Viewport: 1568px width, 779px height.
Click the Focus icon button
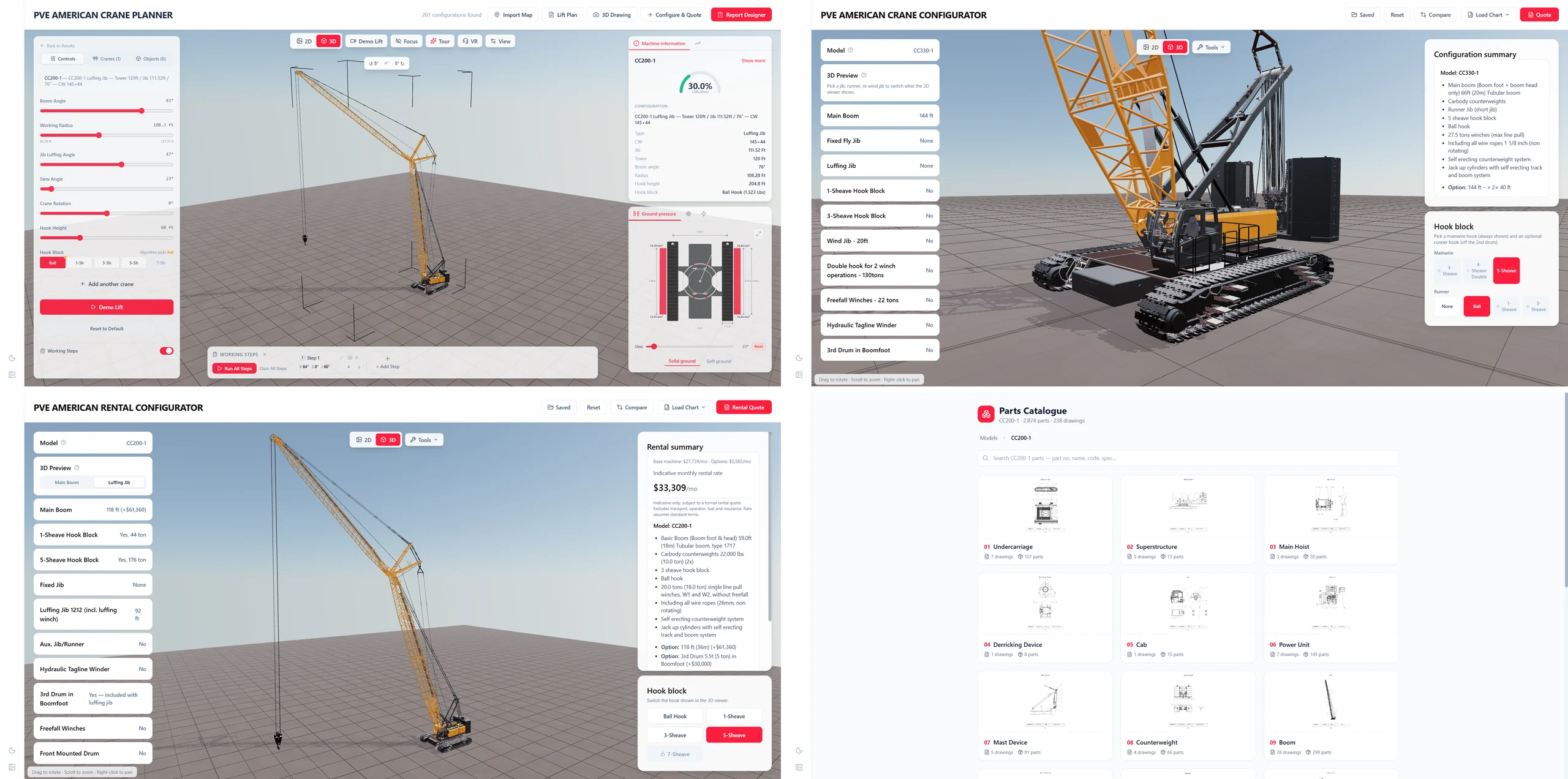pos(406,42)
